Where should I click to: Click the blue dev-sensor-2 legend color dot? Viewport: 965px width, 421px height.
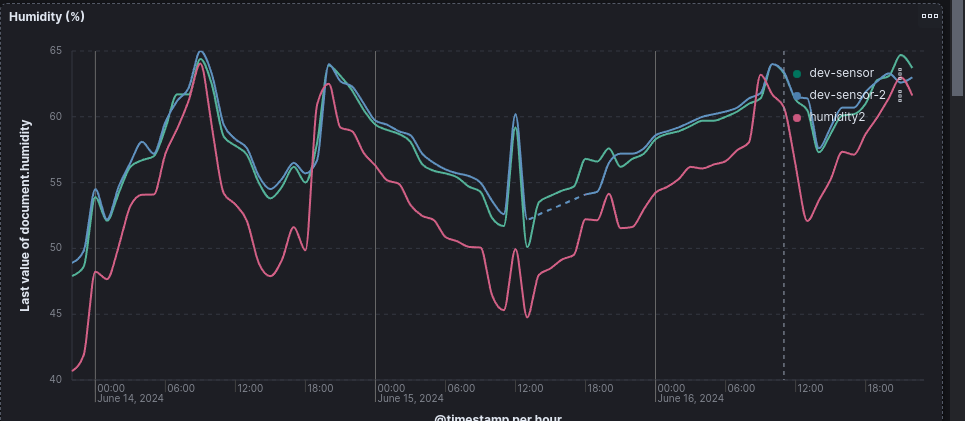797,95
